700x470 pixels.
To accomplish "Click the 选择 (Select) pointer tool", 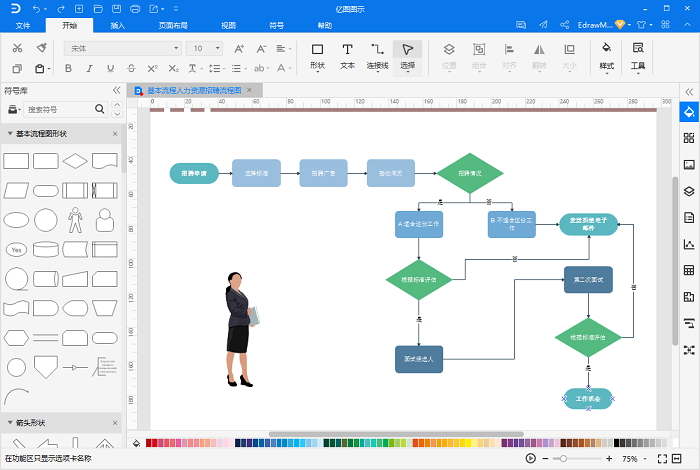I will pyautogui.click(x=407, y=55).
